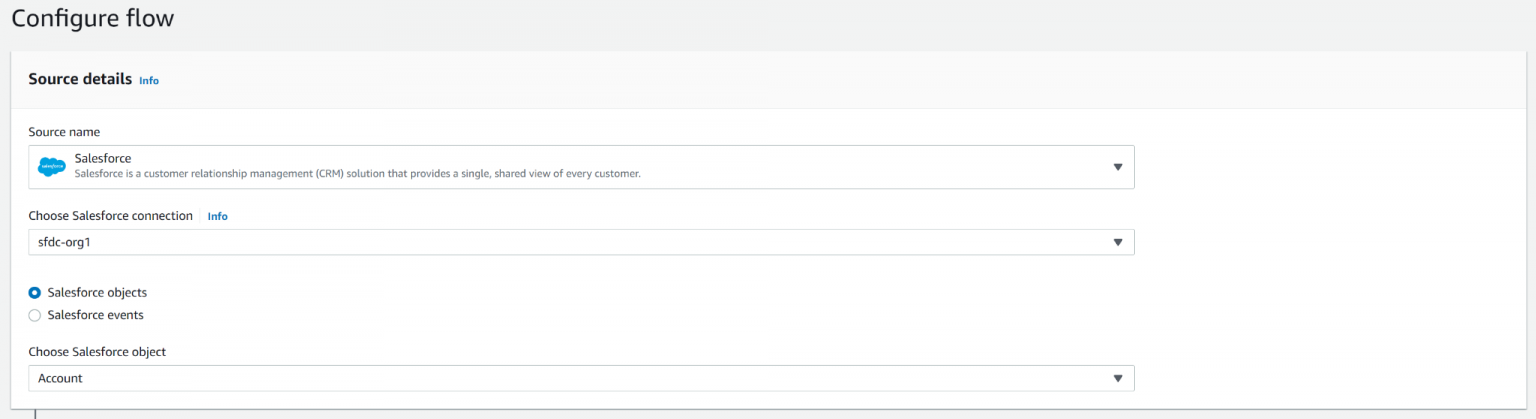Viewport: 1536px width, 419px height.
Task: Click the Source name field label
Action: point(64,132)
